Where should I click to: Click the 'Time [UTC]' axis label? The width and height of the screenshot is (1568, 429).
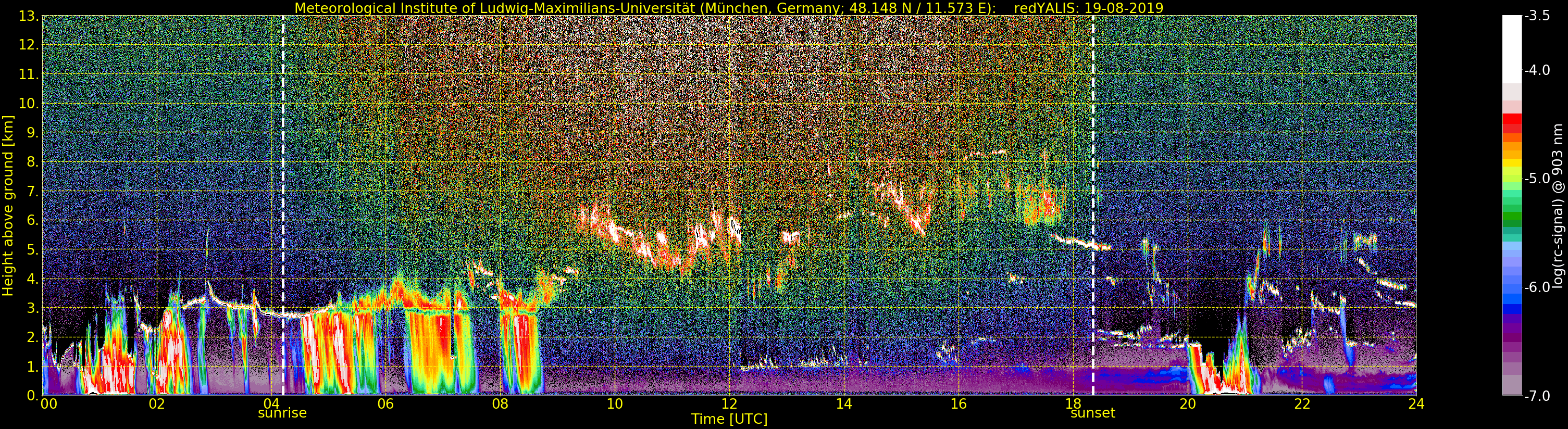[729, 419]
